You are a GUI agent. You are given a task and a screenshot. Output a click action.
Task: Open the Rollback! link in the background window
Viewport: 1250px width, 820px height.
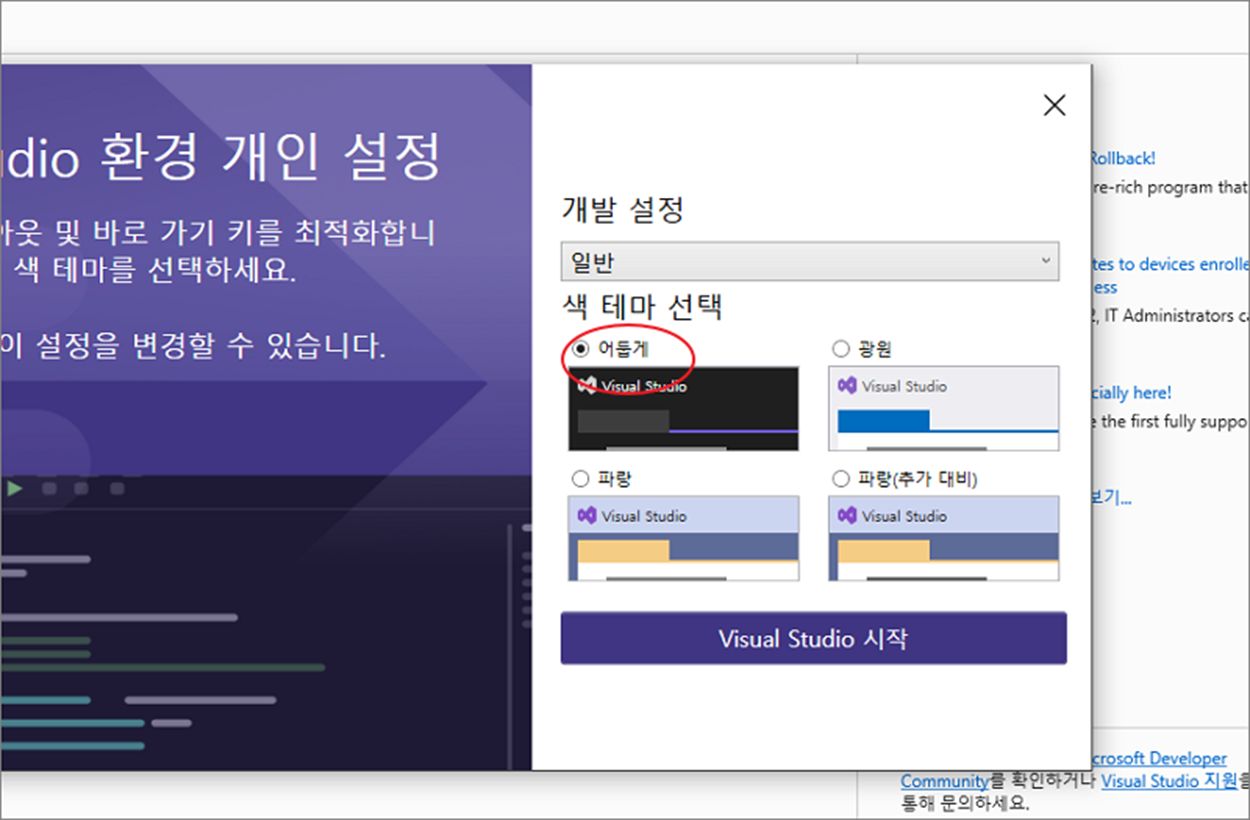1122,158
